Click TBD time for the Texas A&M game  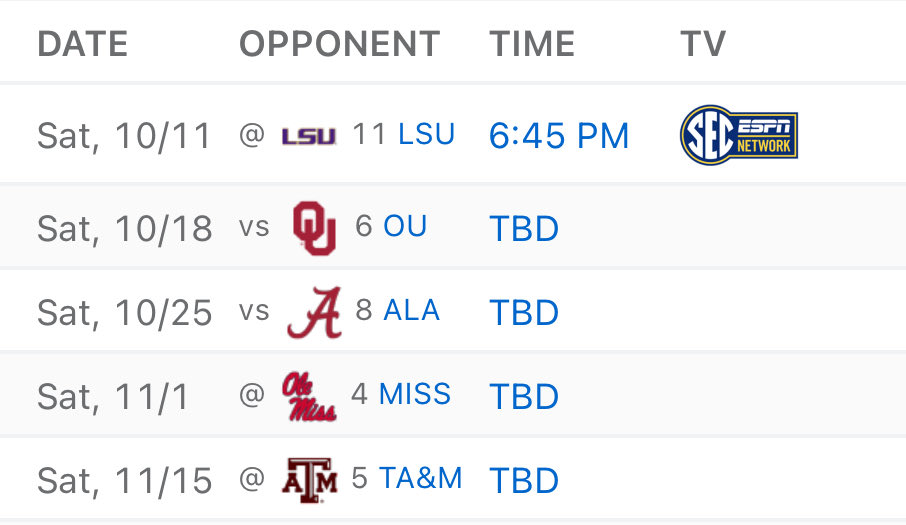point(524,481)
